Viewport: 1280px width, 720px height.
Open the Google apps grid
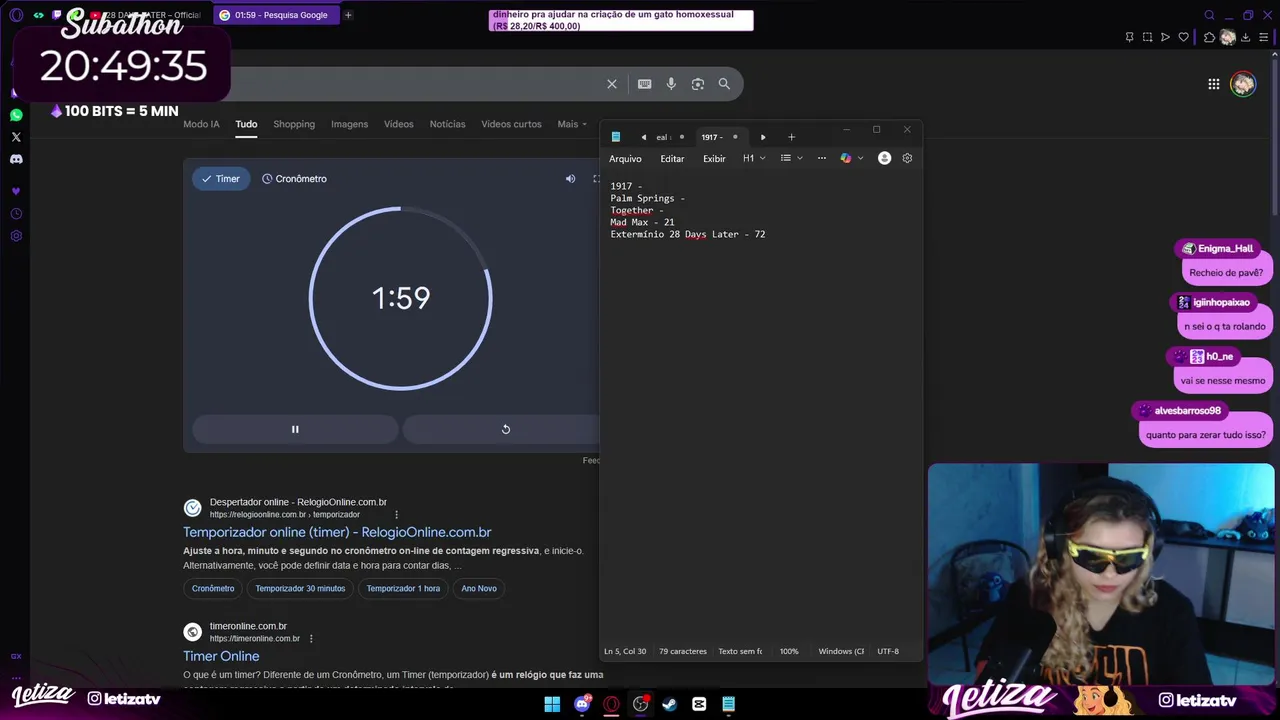pyautogui.click(x=1213, y=84)
